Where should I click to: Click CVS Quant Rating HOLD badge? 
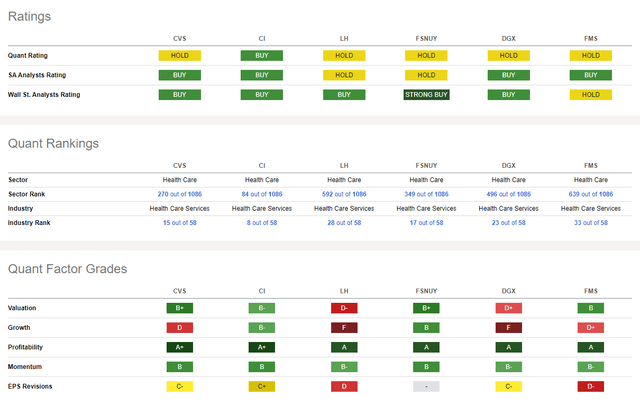tap(180, 56)
